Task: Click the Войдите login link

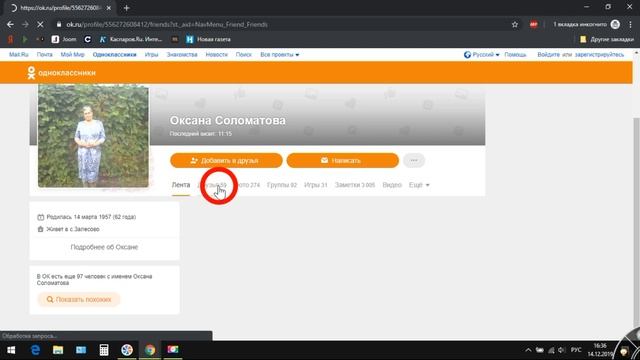Action: (548, 54)
